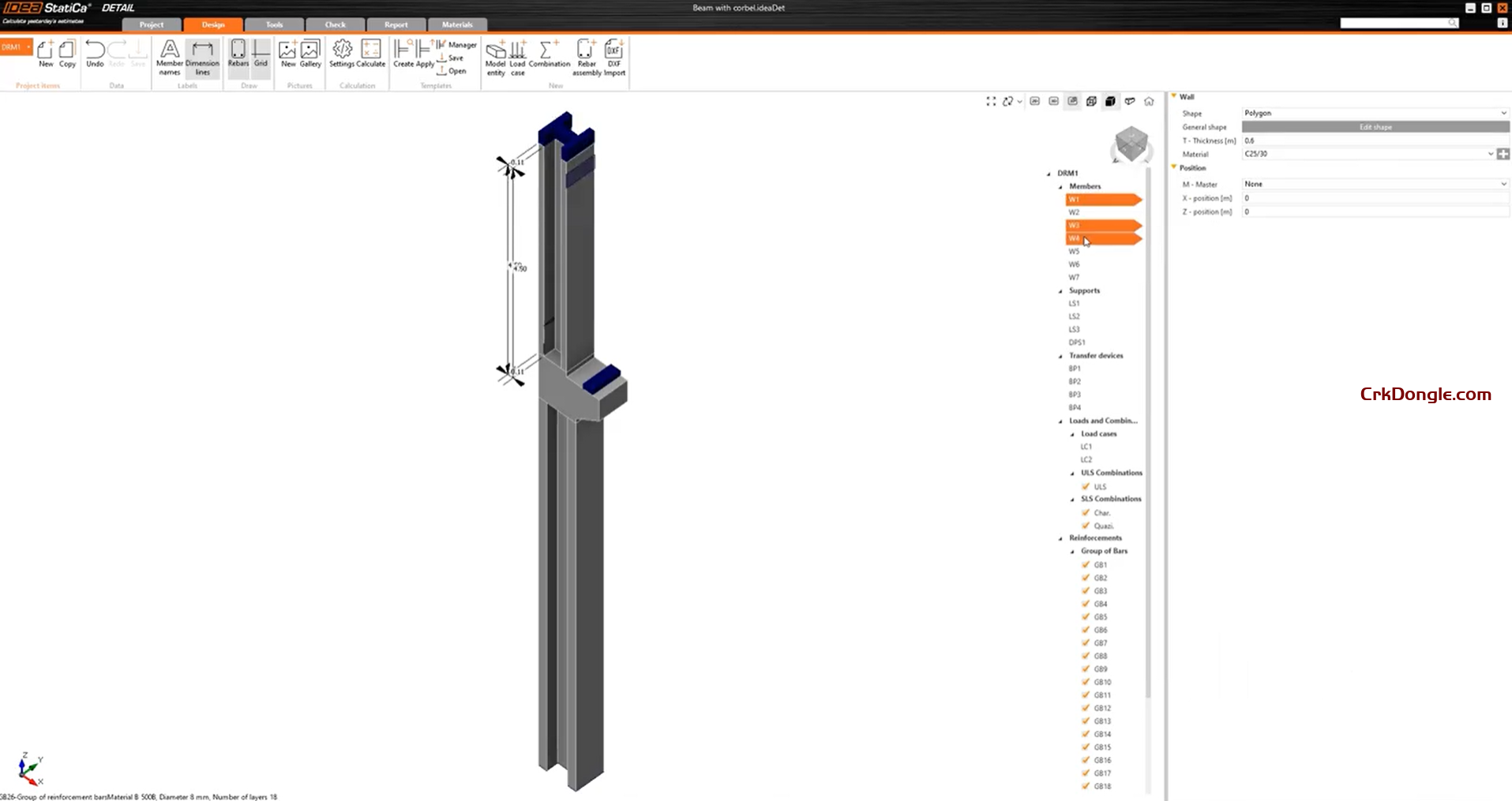Toggle the Quasi. SLS combination checkbox
This screenshot has height=801, width=1512.
[1086, 526]
